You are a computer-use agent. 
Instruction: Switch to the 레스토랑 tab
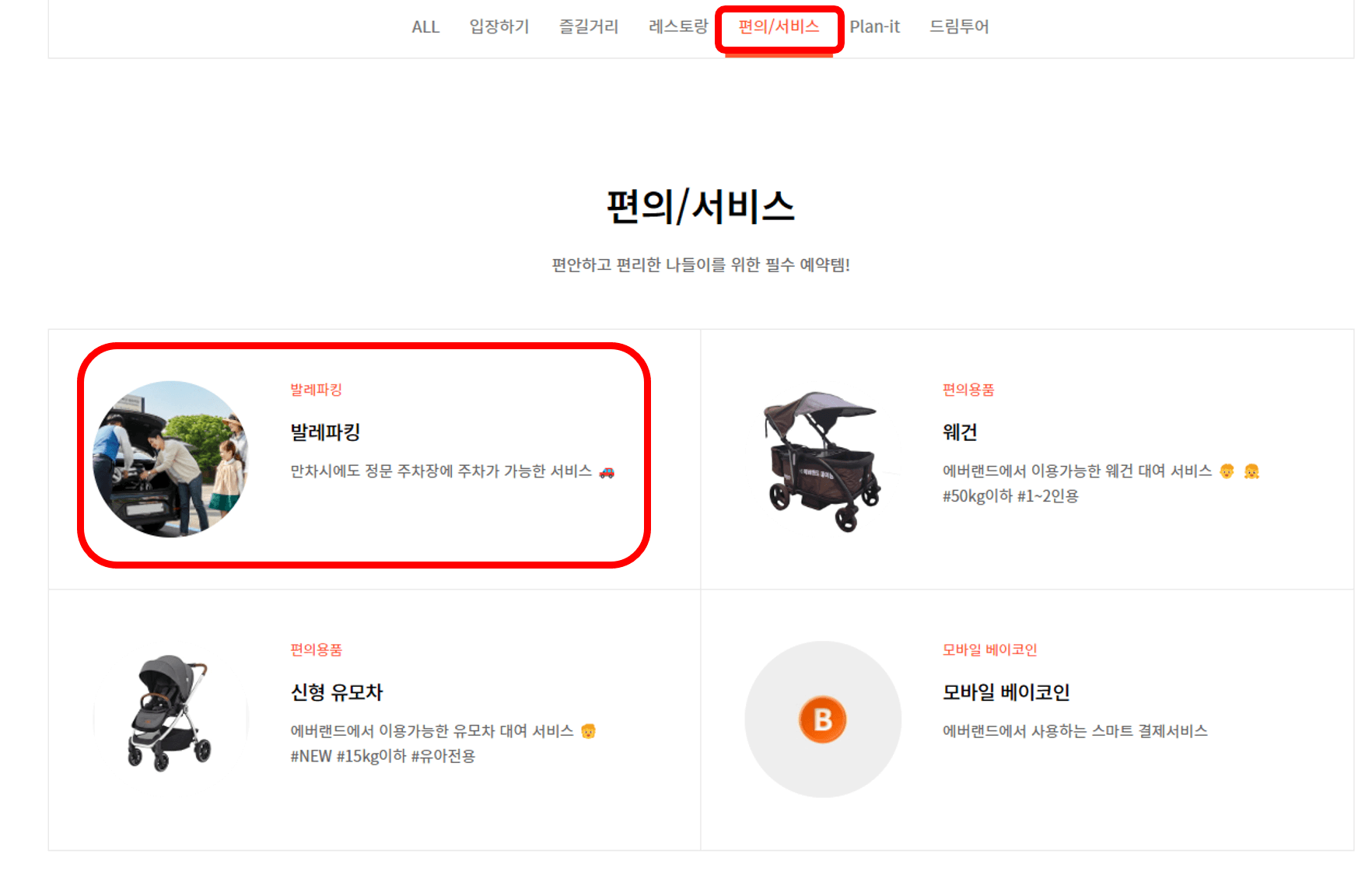pyautogui.click(x=678, y=26)
